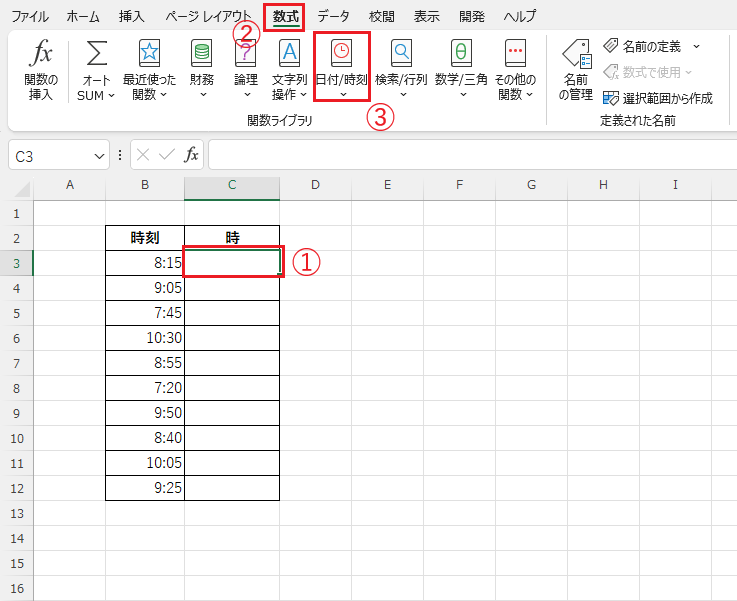737x601 pixels.
Task: Select column B header
Action: coord(145,185)
